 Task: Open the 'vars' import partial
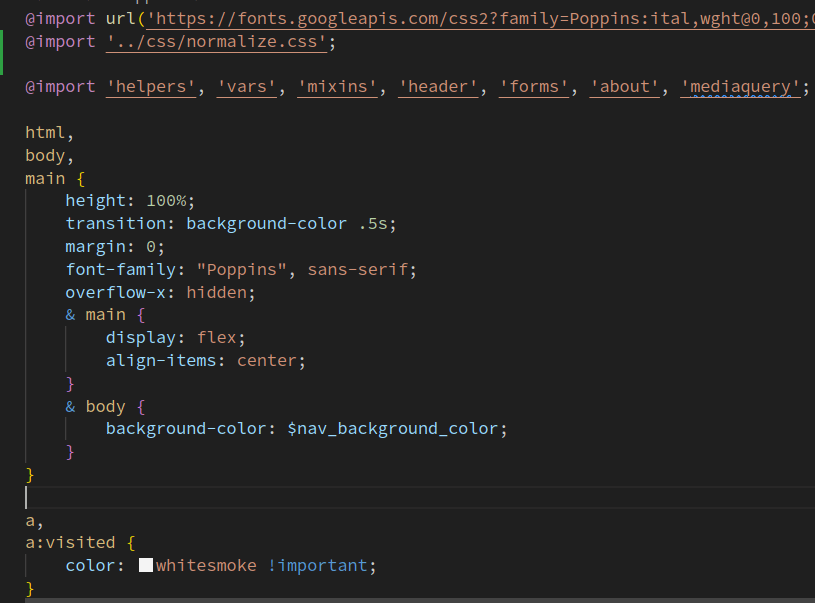(247, 87)
